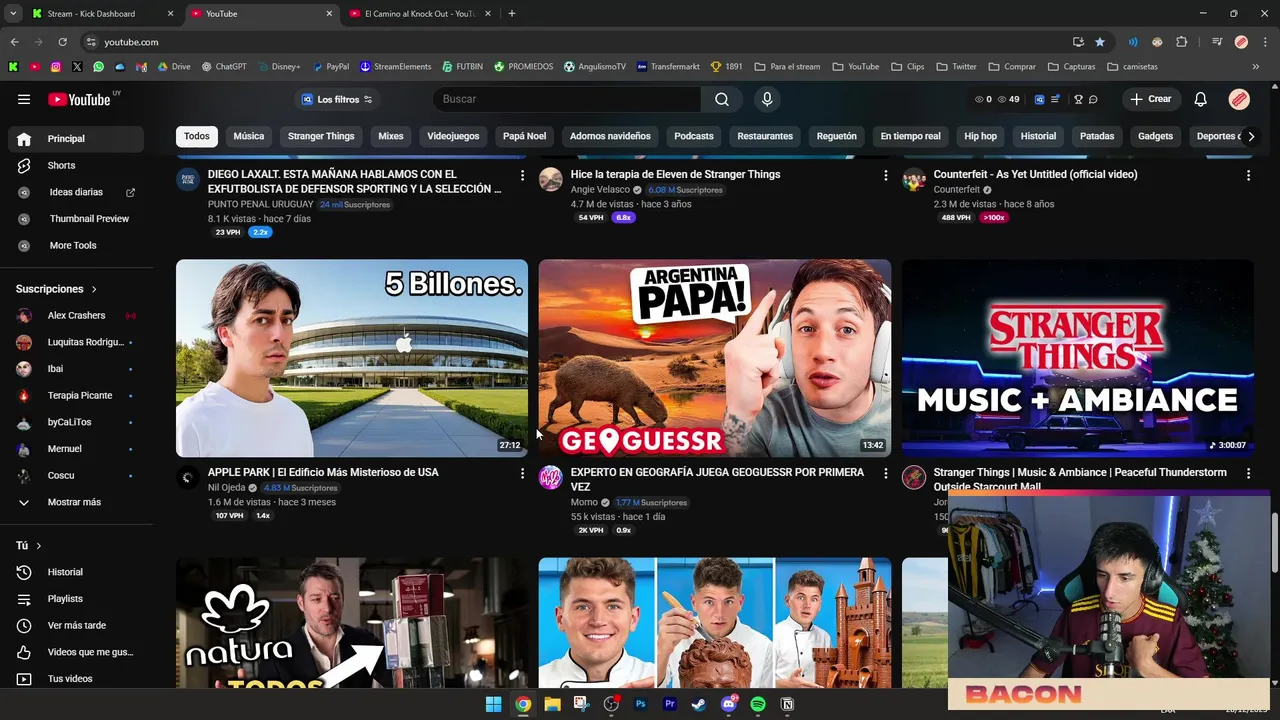Open the Alex Crashers subscription

point(78,315)
